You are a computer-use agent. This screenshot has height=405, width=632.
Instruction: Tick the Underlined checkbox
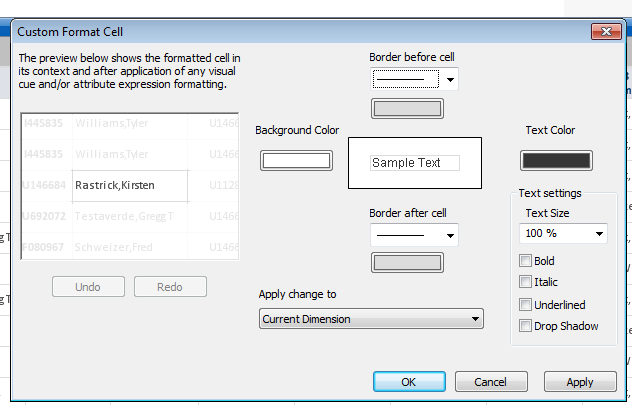(526, 304)
